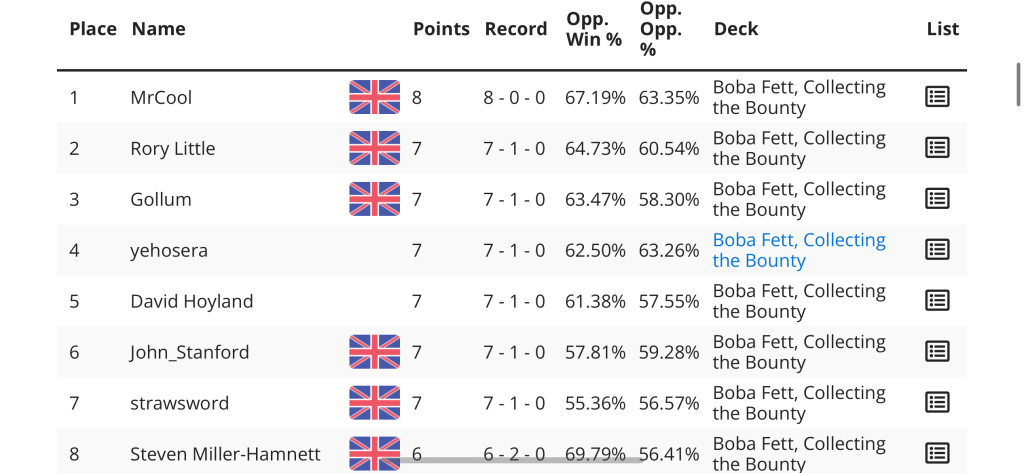This screenshot has height=473, width=1024.
Task: Click the UK flag beside Gollum
Action: [374, 199]
